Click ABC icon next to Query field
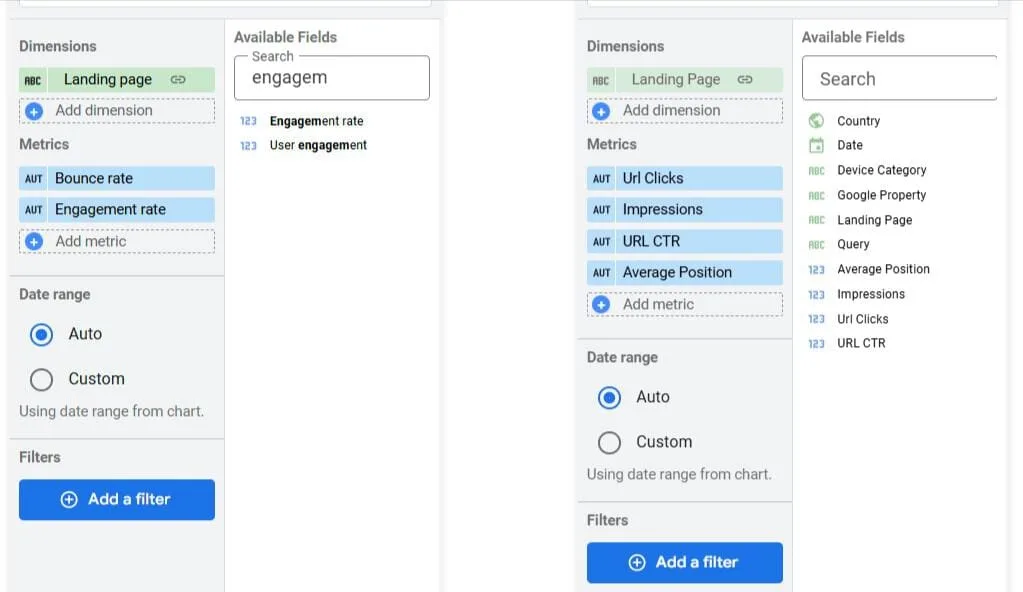Image resolution: width=1023 pixels, height=592 pixels. coord(816,245)
